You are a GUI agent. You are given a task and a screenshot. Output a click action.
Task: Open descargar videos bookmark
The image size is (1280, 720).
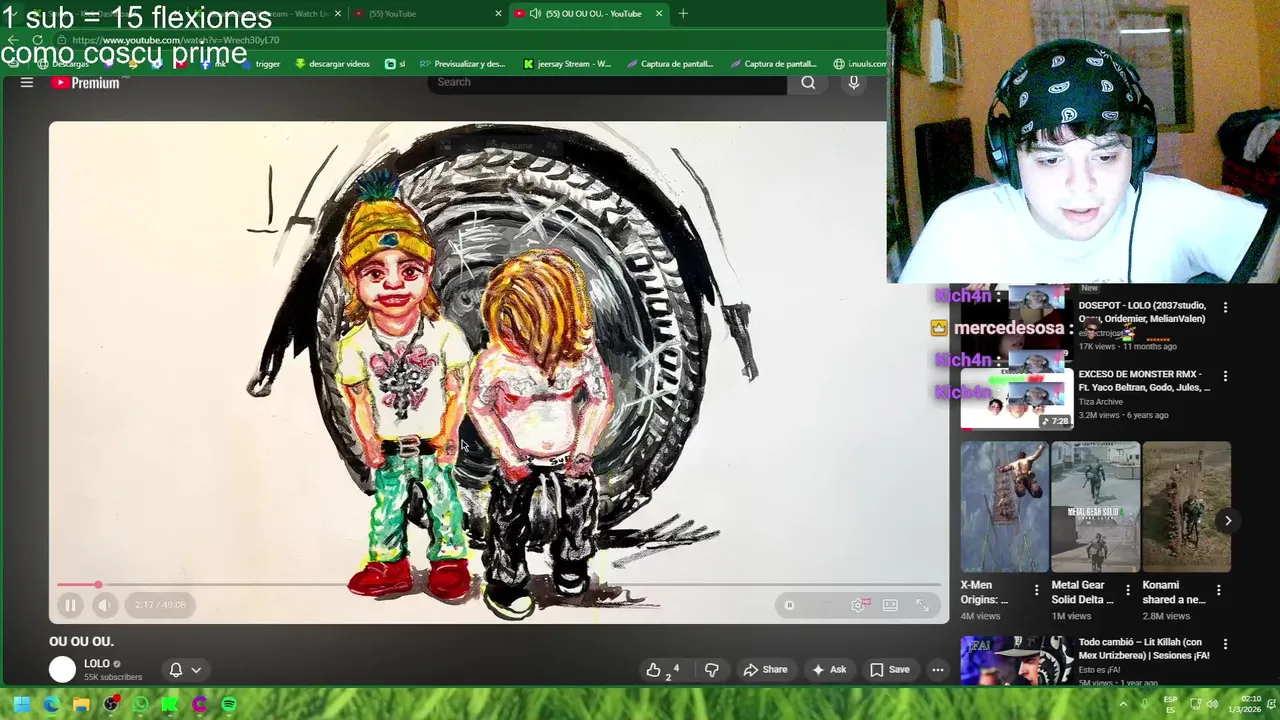(x=332, y=64)
